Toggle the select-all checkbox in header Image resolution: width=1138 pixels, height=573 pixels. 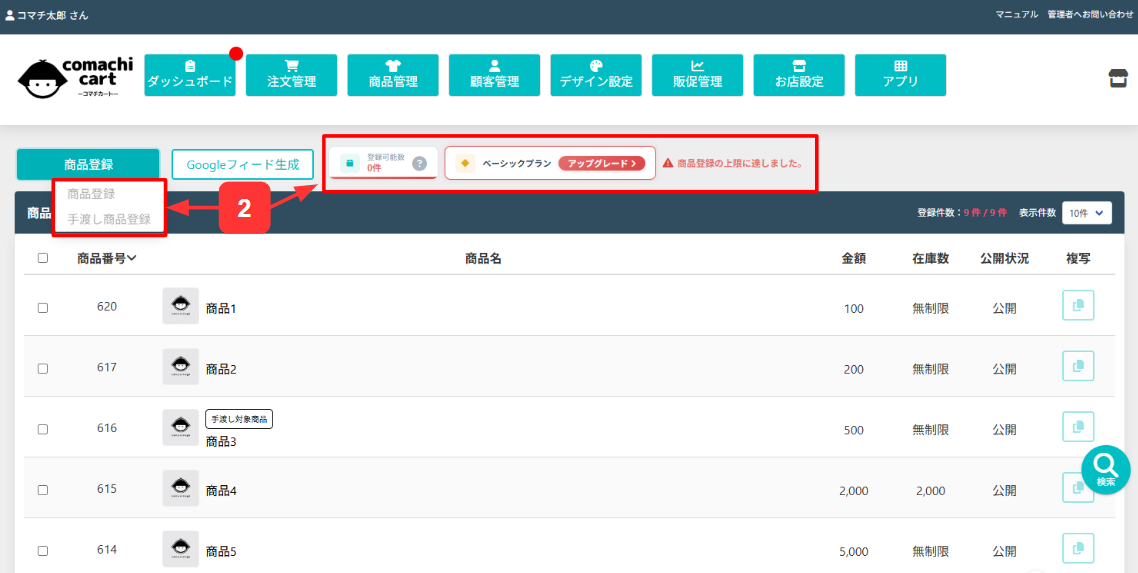[43, 258]
